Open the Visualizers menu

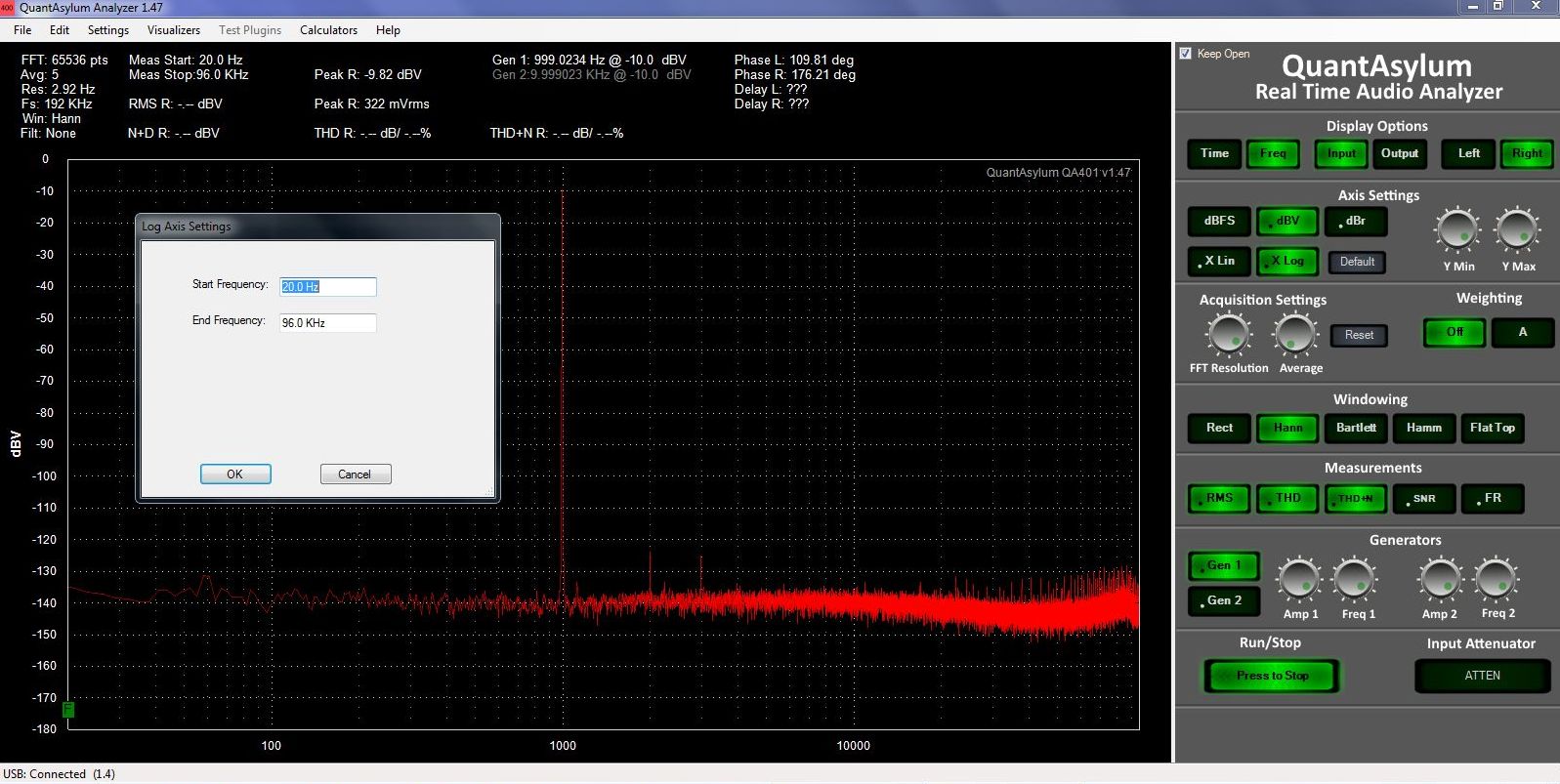pos(174,30)
